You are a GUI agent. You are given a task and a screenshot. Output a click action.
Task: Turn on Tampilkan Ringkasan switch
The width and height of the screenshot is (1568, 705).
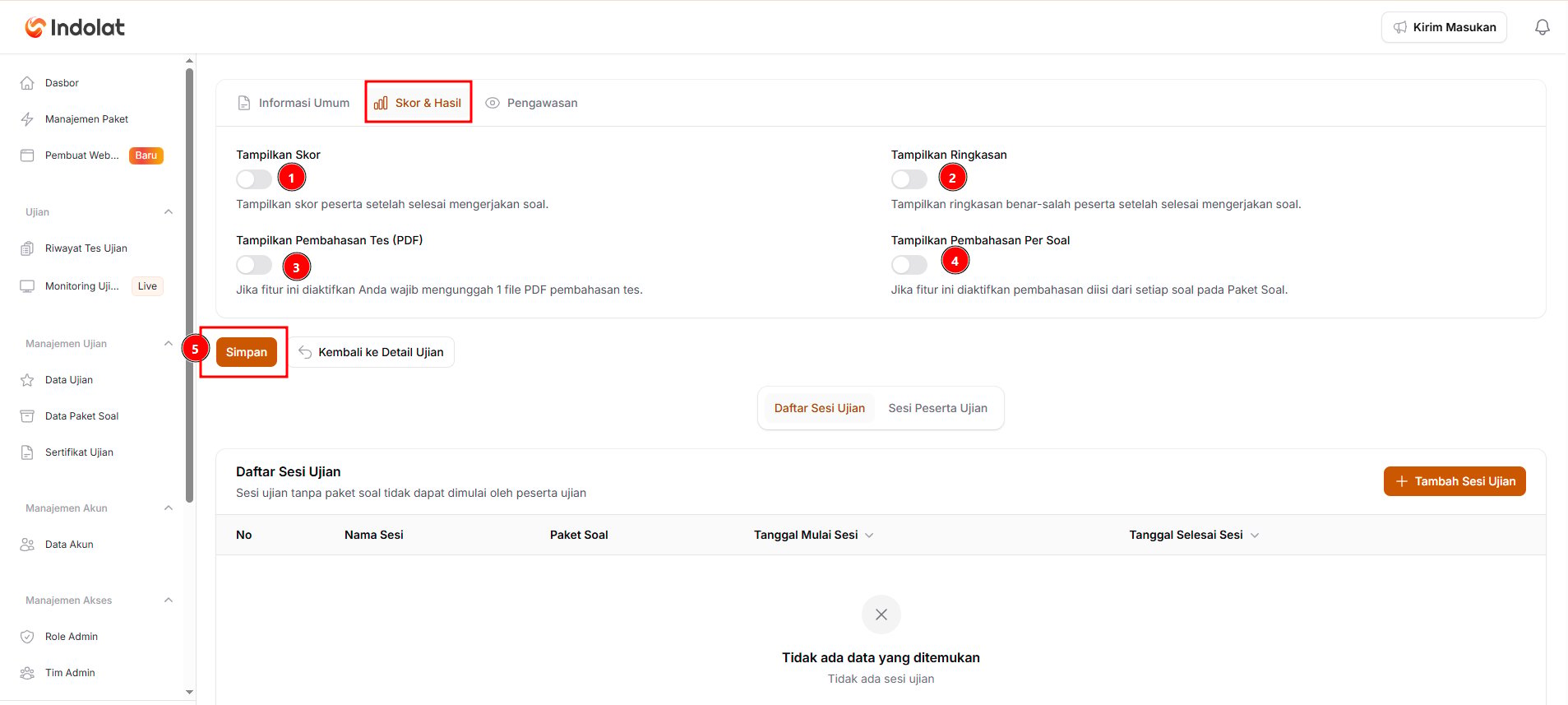tap(909, 179)
